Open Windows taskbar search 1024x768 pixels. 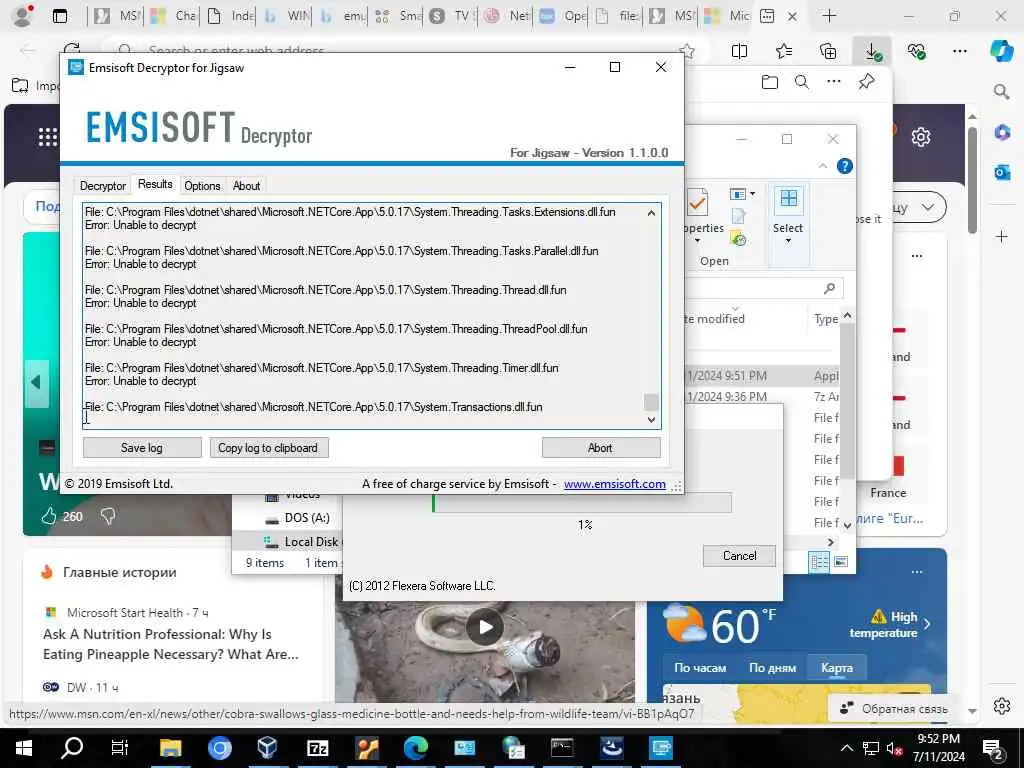72,748
